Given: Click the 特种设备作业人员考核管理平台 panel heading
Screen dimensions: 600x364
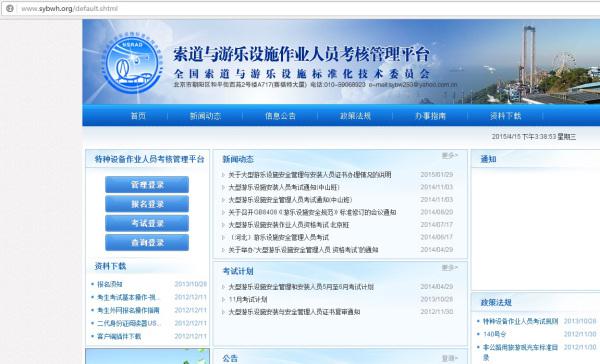Looking at the screenshot, I should tap(149, 159).
